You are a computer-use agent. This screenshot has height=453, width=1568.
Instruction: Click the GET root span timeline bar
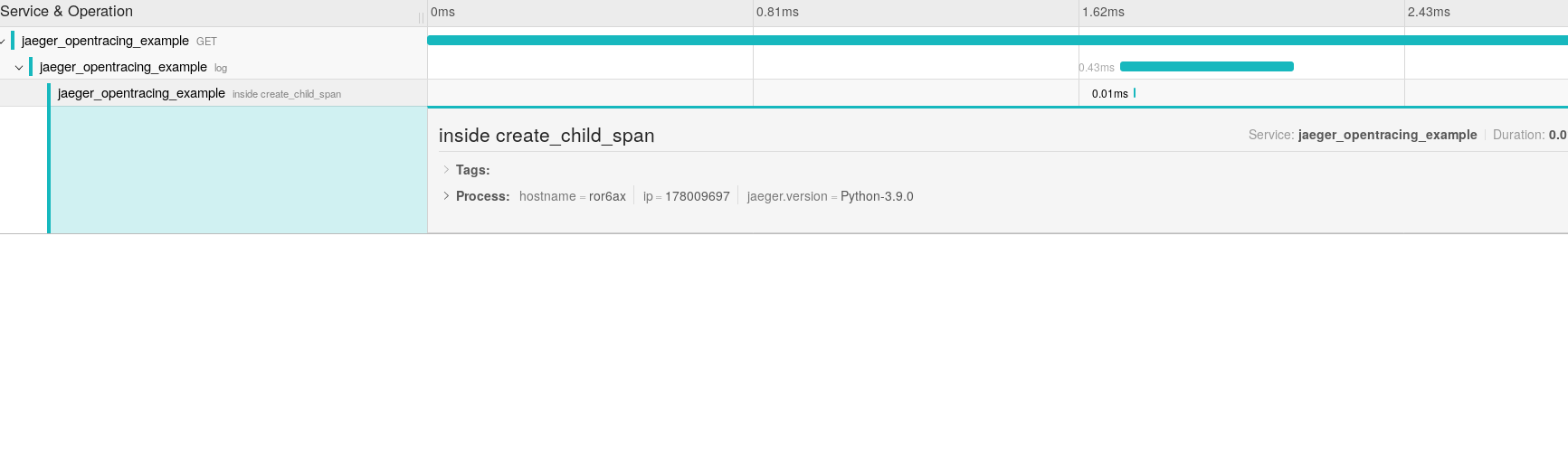997,41
